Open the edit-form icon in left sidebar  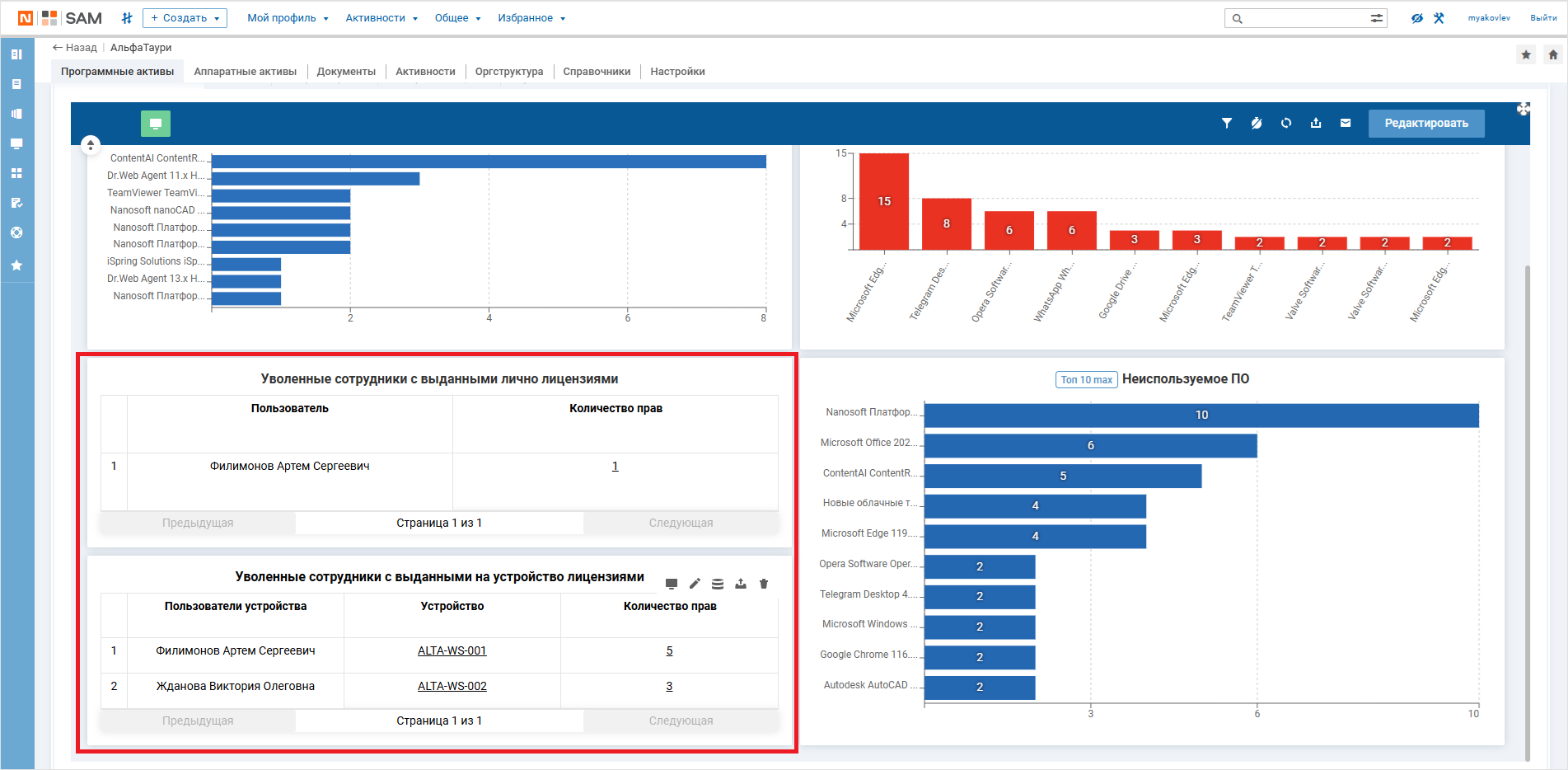point(16,203)
